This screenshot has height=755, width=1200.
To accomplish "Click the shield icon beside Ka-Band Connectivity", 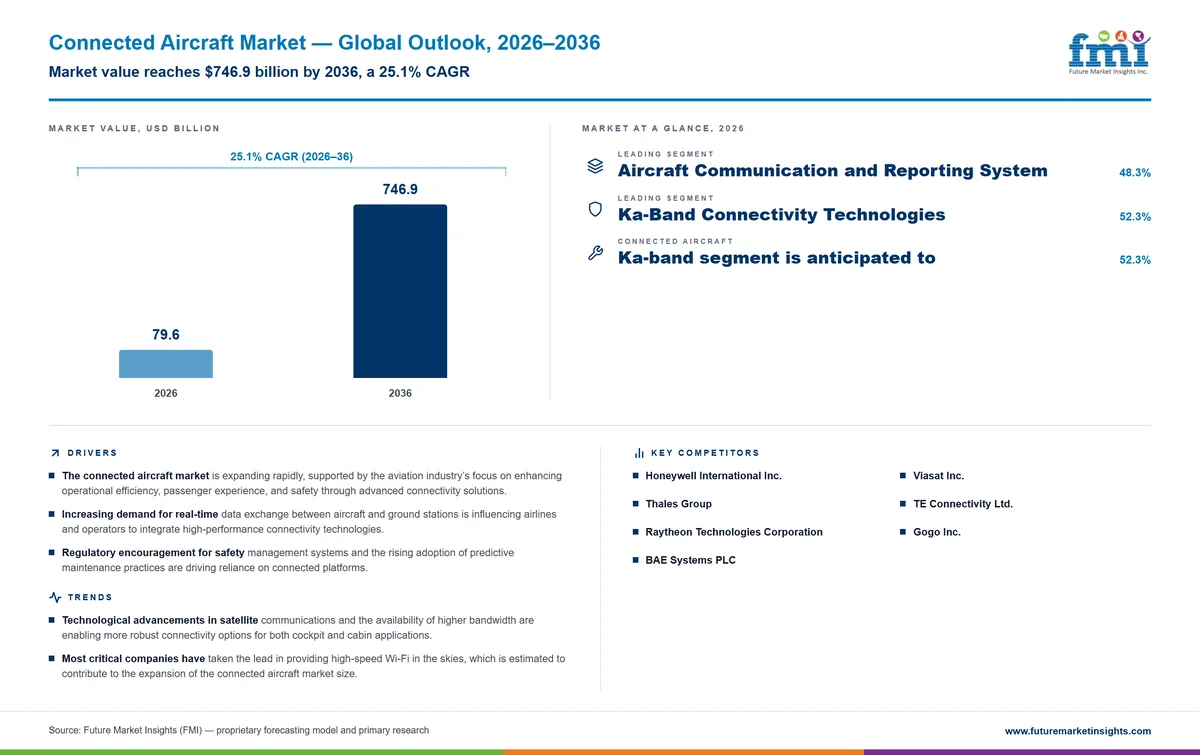I will pyautogui.click(x=594, y=210).
